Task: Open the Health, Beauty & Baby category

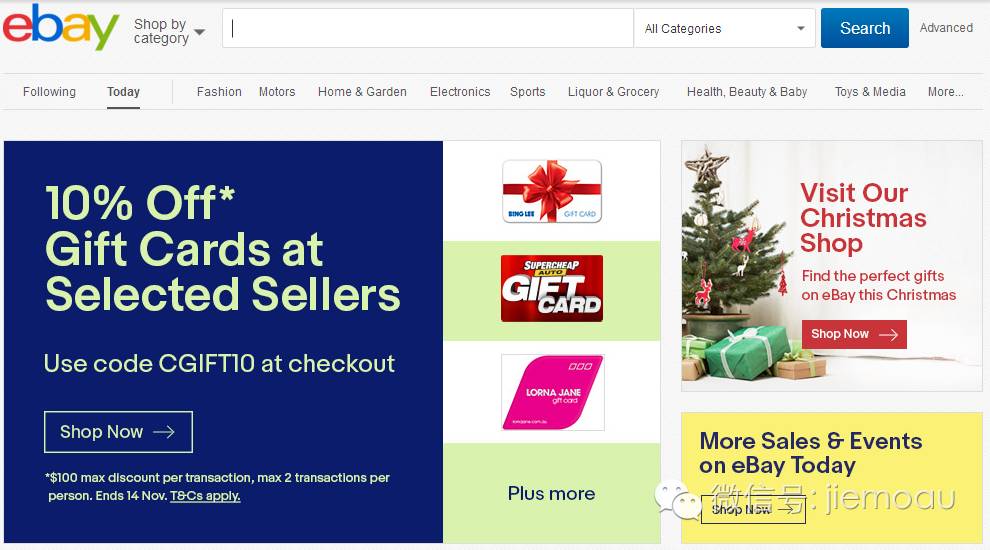Action: click(747, 92)
